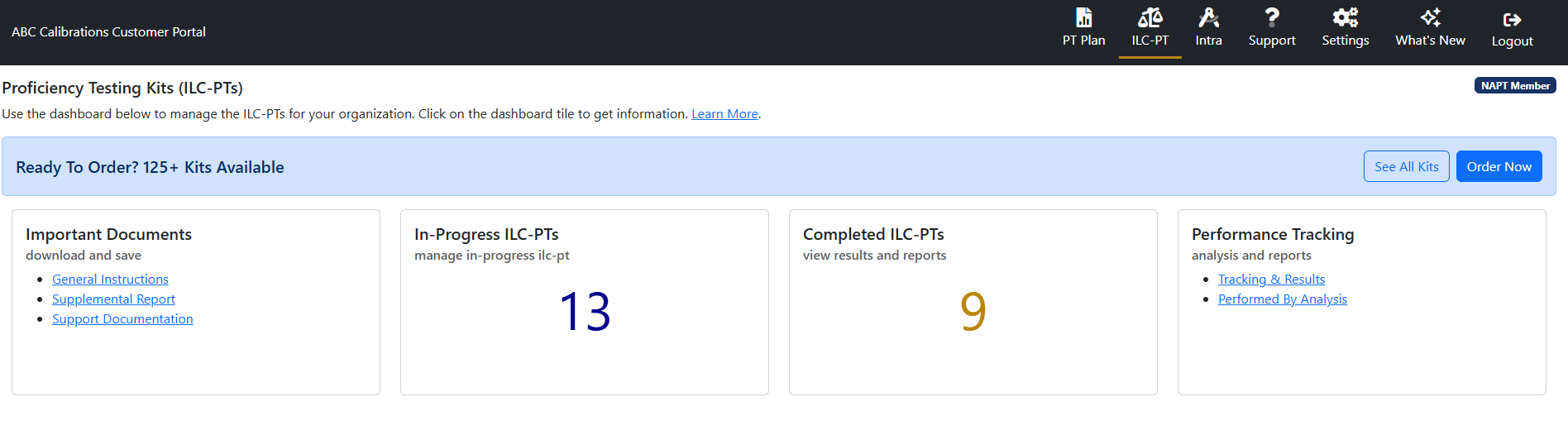Click the Support question mark icon
The image size is (1568, 421).
[x=1272, y=17]
